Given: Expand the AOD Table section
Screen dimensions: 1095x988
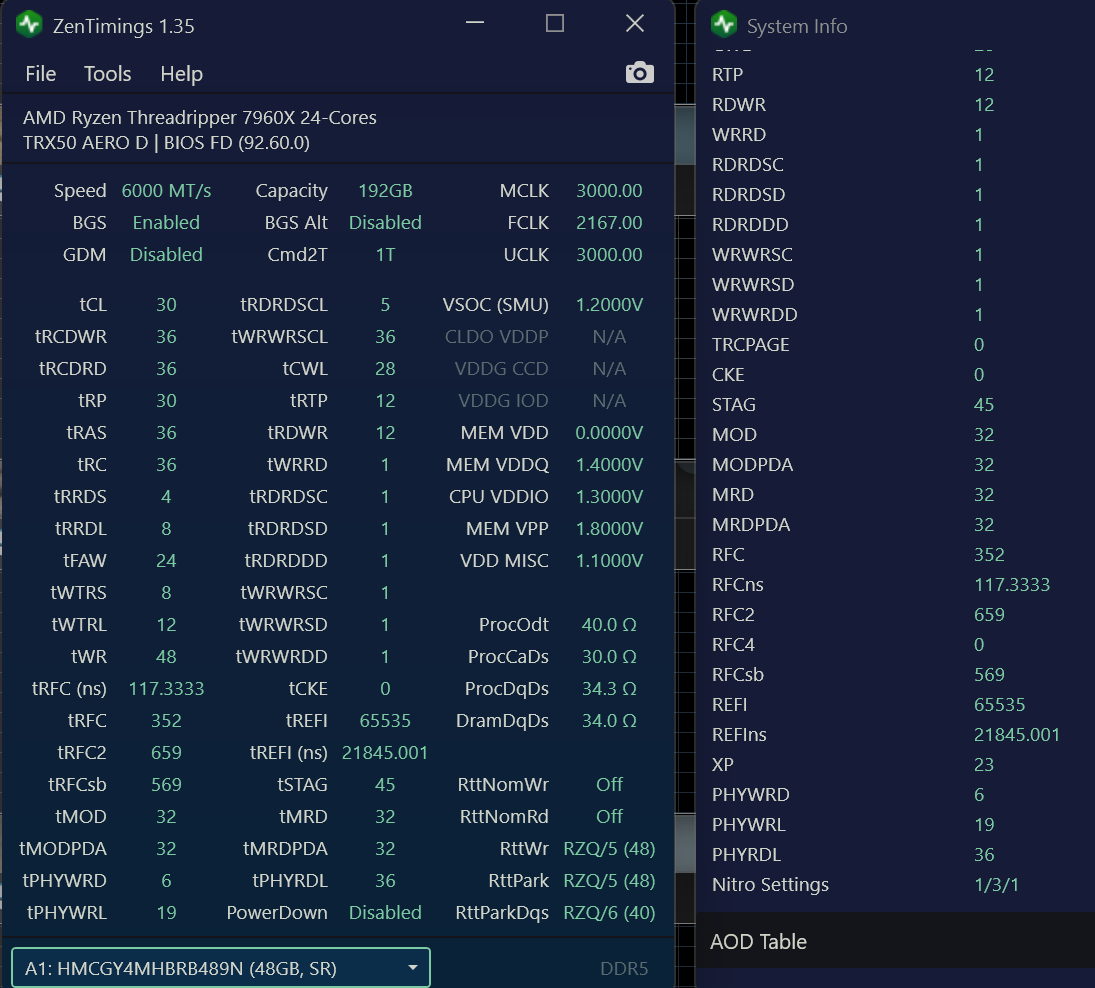Looking at the screenshot, I should (758, 941).
